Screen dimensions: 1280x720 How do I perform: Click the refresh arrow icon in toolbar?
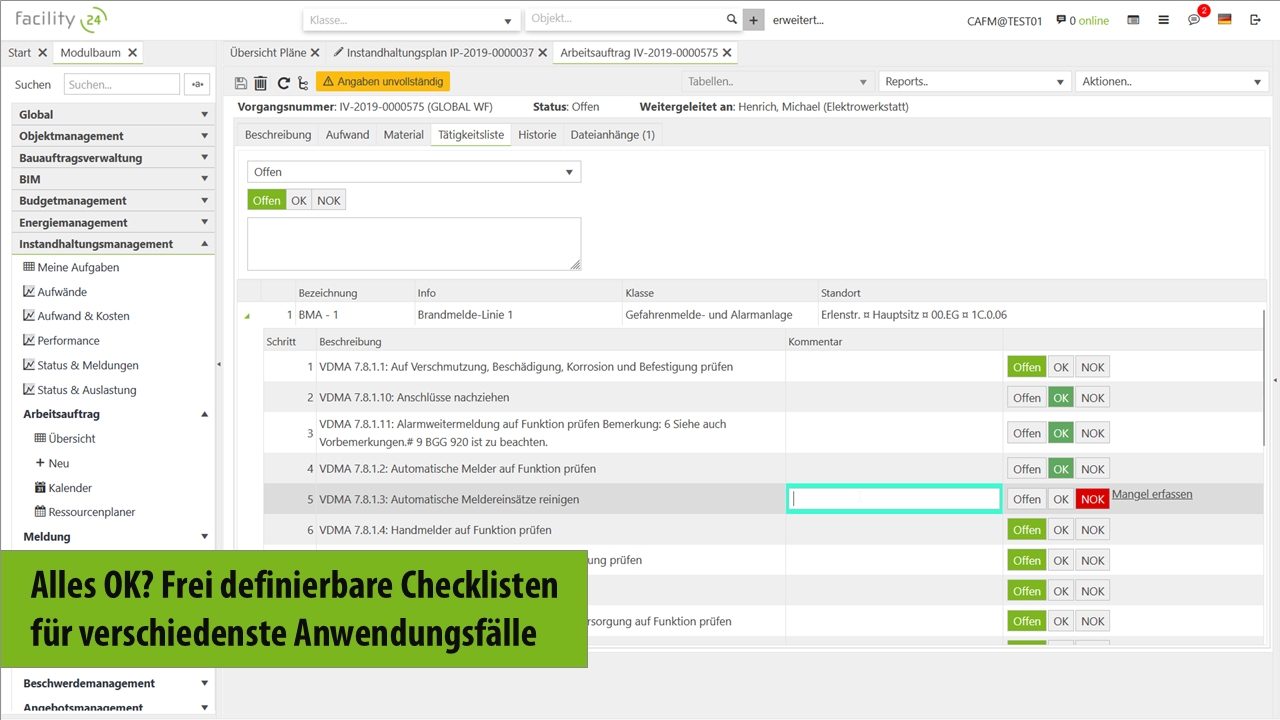click(283, 83)
